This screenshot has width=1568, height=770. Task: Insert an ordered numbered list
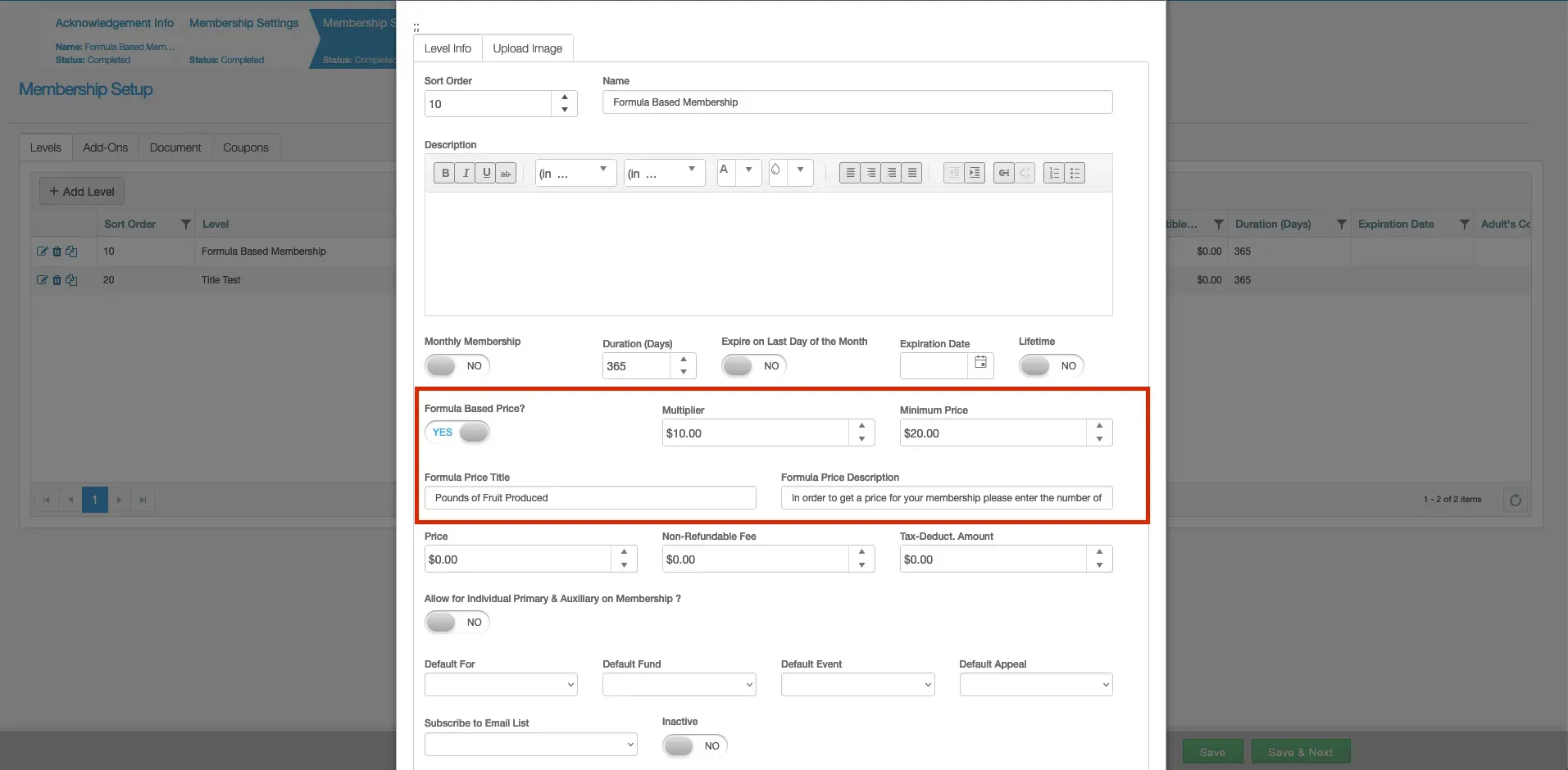coord(1054,173)
